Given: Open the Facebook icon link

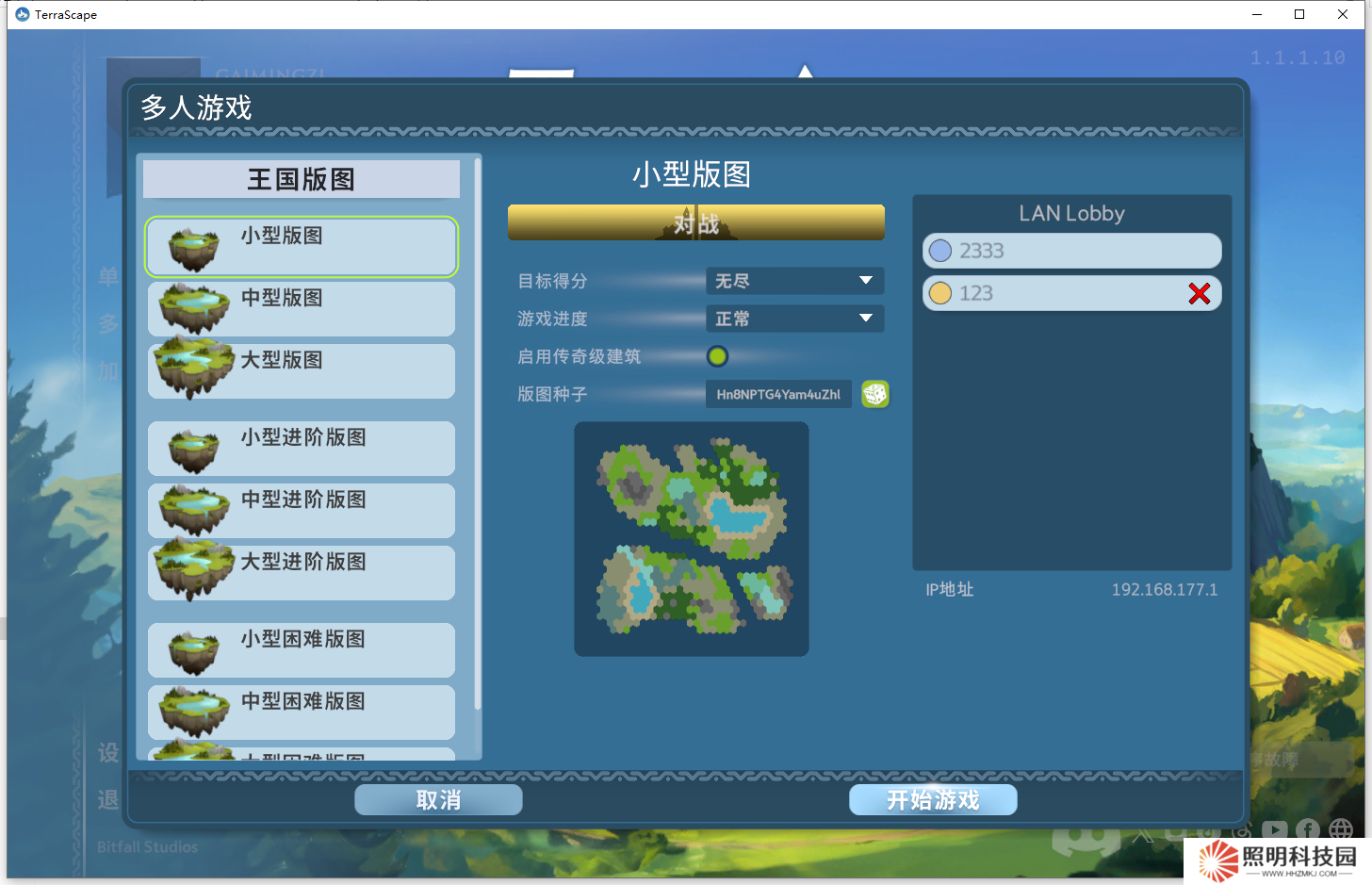Looking at the screenshot, I should click(x=1307, y=830).
